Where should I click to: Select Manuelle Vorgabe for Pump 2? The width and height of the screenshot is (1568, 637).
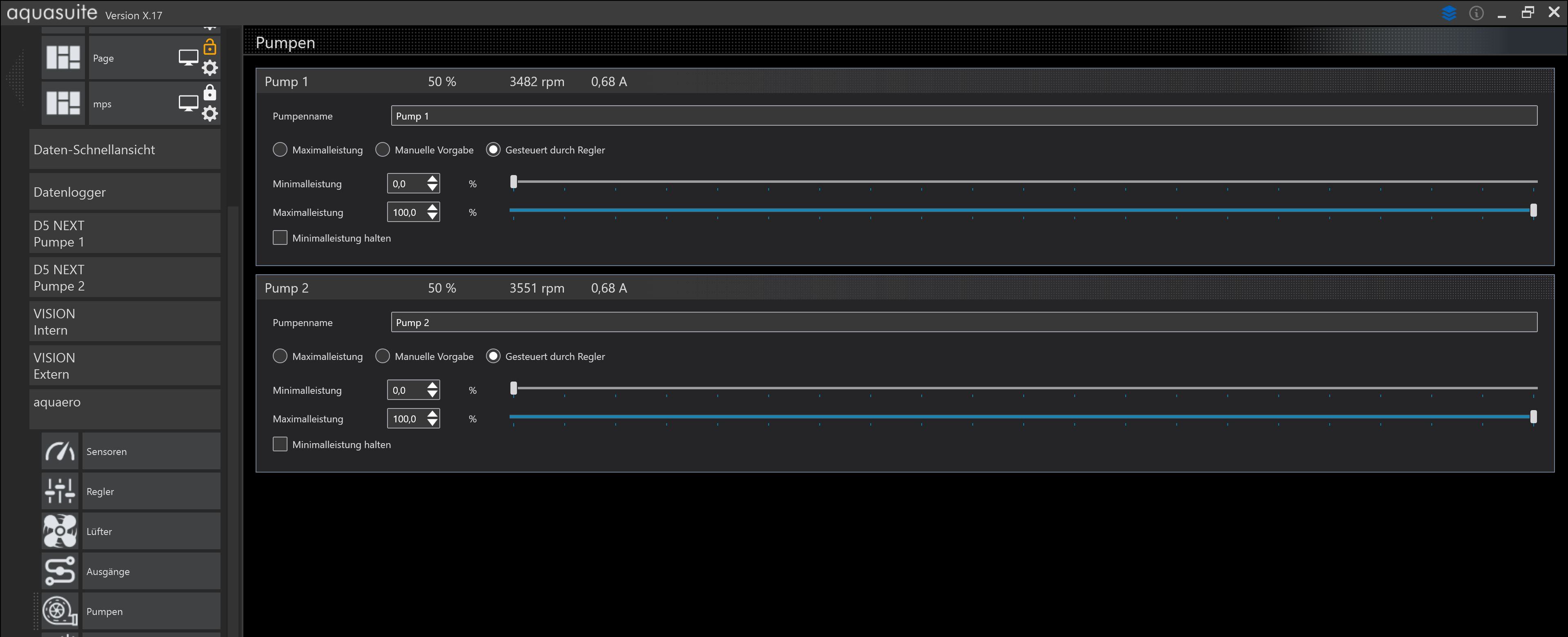[x=382, y=356]
